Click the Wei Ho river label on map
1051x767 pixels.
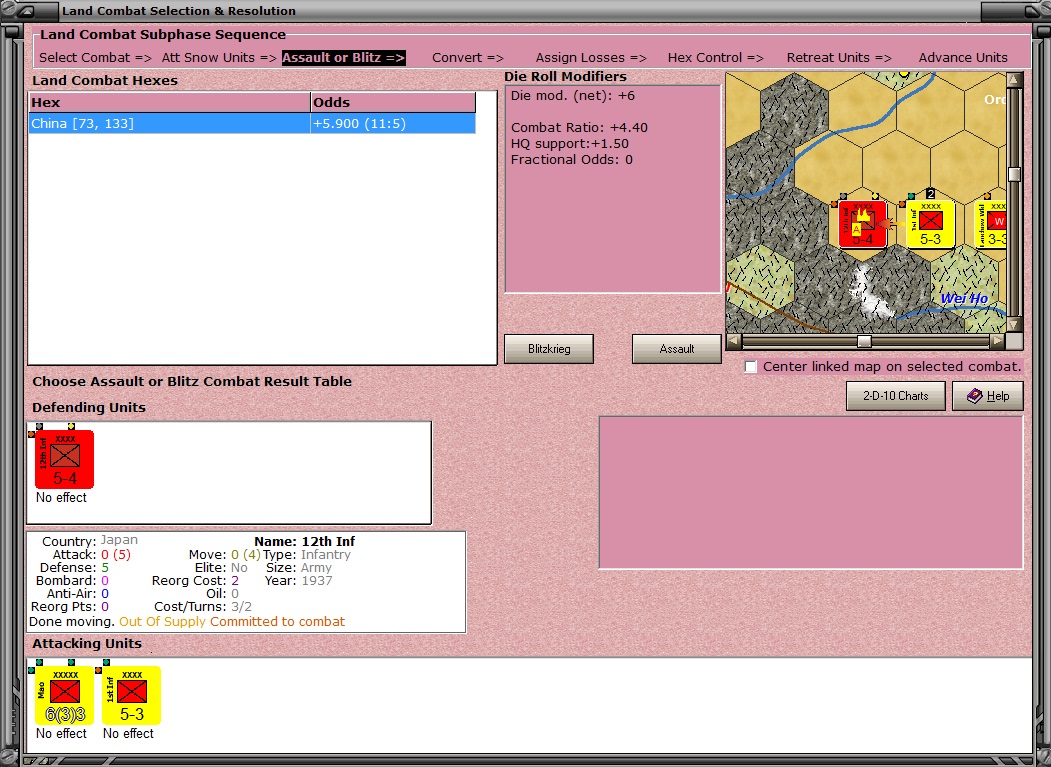pos(964,298)
